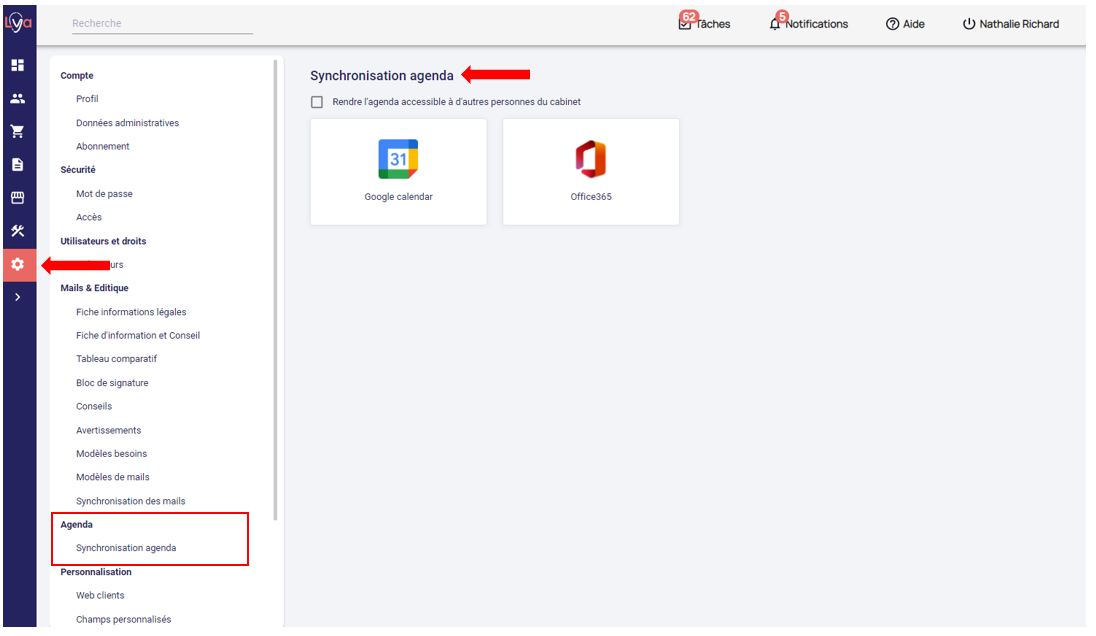Enable agenda access for cabinet members
The width and height of the screenshot is (1096, 636).
tap(317, 102)
